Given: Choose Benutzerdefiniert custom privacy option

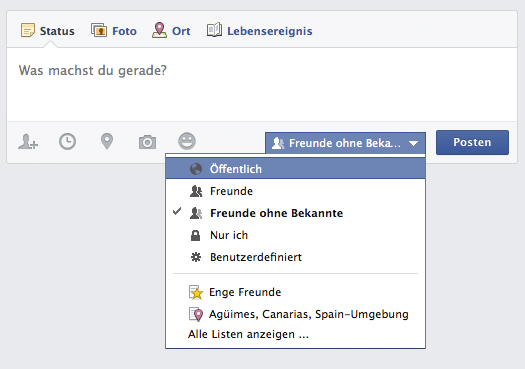Looking at the screenshot, I should [295, 257].
